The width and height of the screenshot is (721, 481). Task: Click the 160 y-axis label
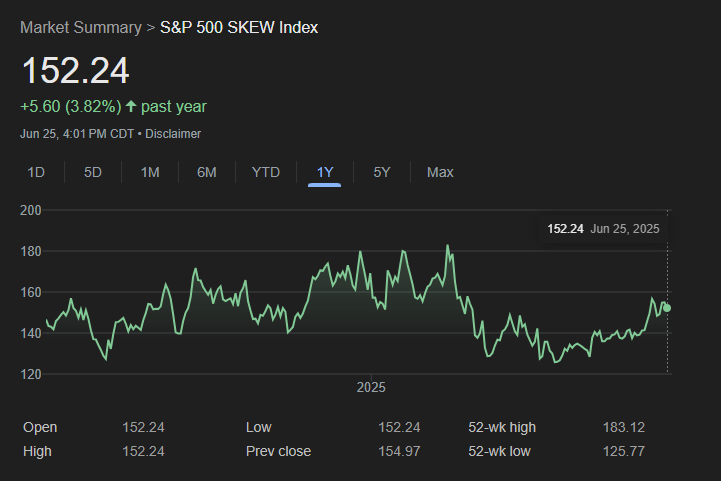point(31,292)
